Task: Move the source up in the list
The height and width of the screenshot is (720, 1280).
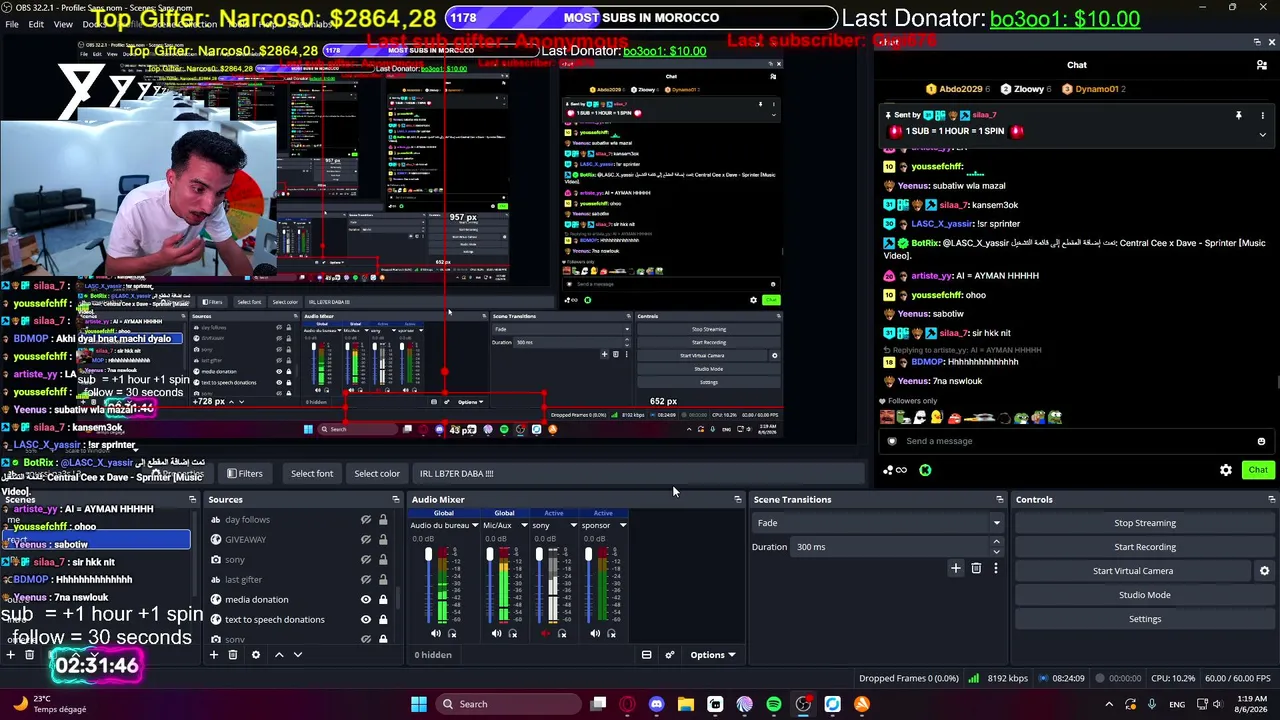Action: click(x=279, y=655)
